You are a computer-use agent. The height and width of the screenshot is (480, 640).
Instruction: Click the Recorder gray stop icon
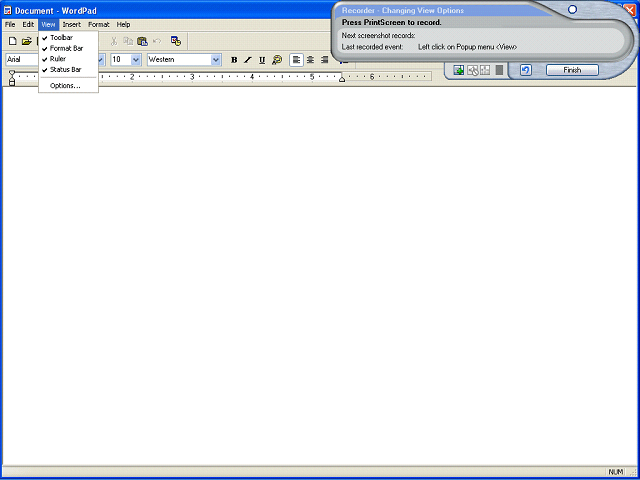pyautogui.click(x=499, y=70)
